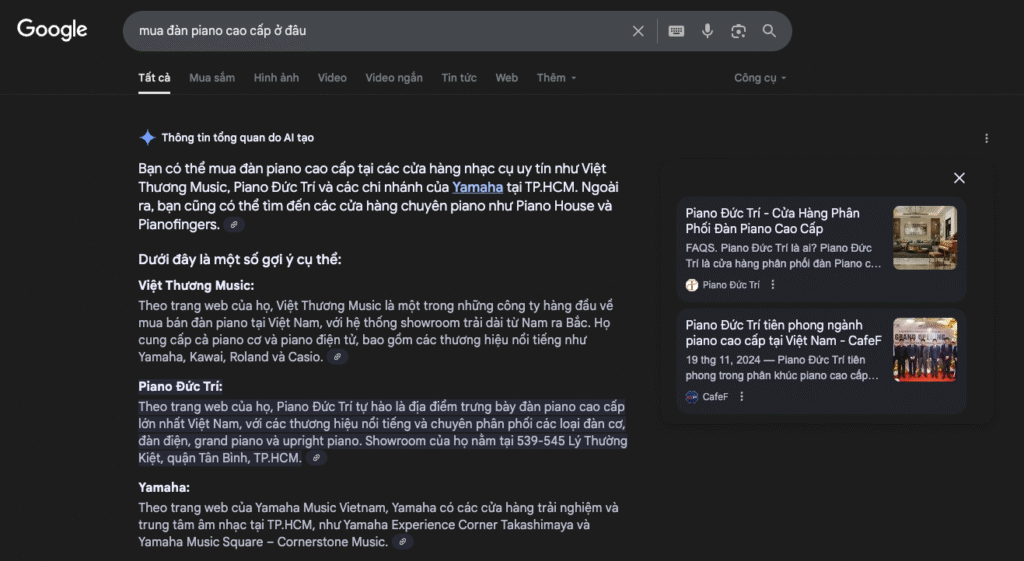Open Piano Đức Trí - Cửa Hàng Phân Phối link
Image resolution: width=1024 pixels, height=561 pixels.
coord(773,221)
